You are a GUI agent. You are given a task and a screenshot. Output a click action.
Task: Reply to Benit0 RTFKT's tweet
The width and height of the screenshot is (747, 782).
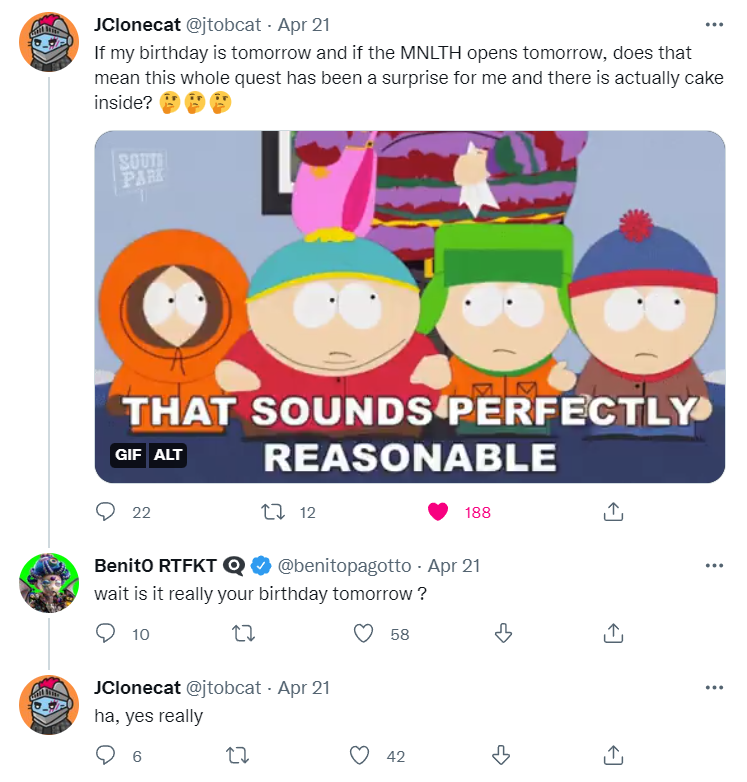coord(106,634)
